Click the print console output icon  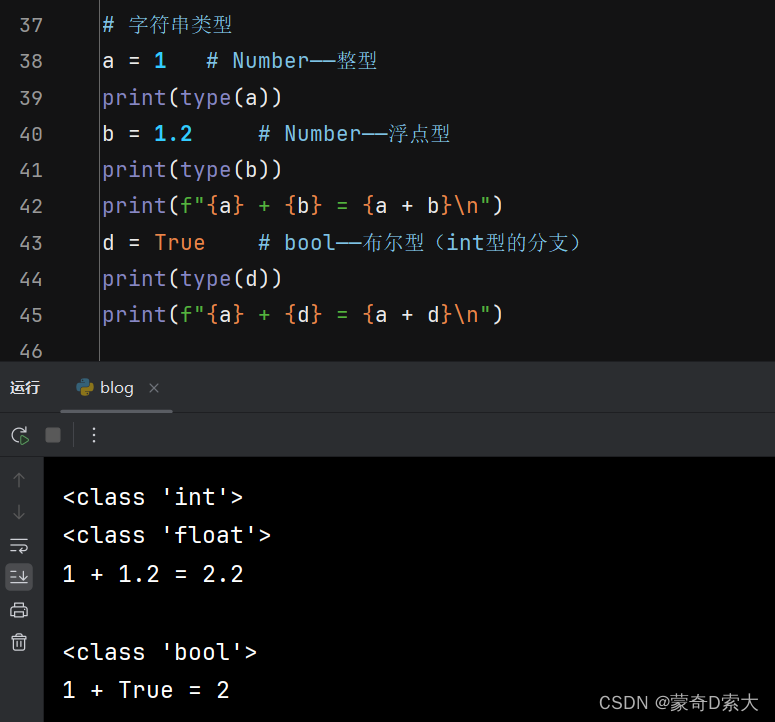[19, 610]
